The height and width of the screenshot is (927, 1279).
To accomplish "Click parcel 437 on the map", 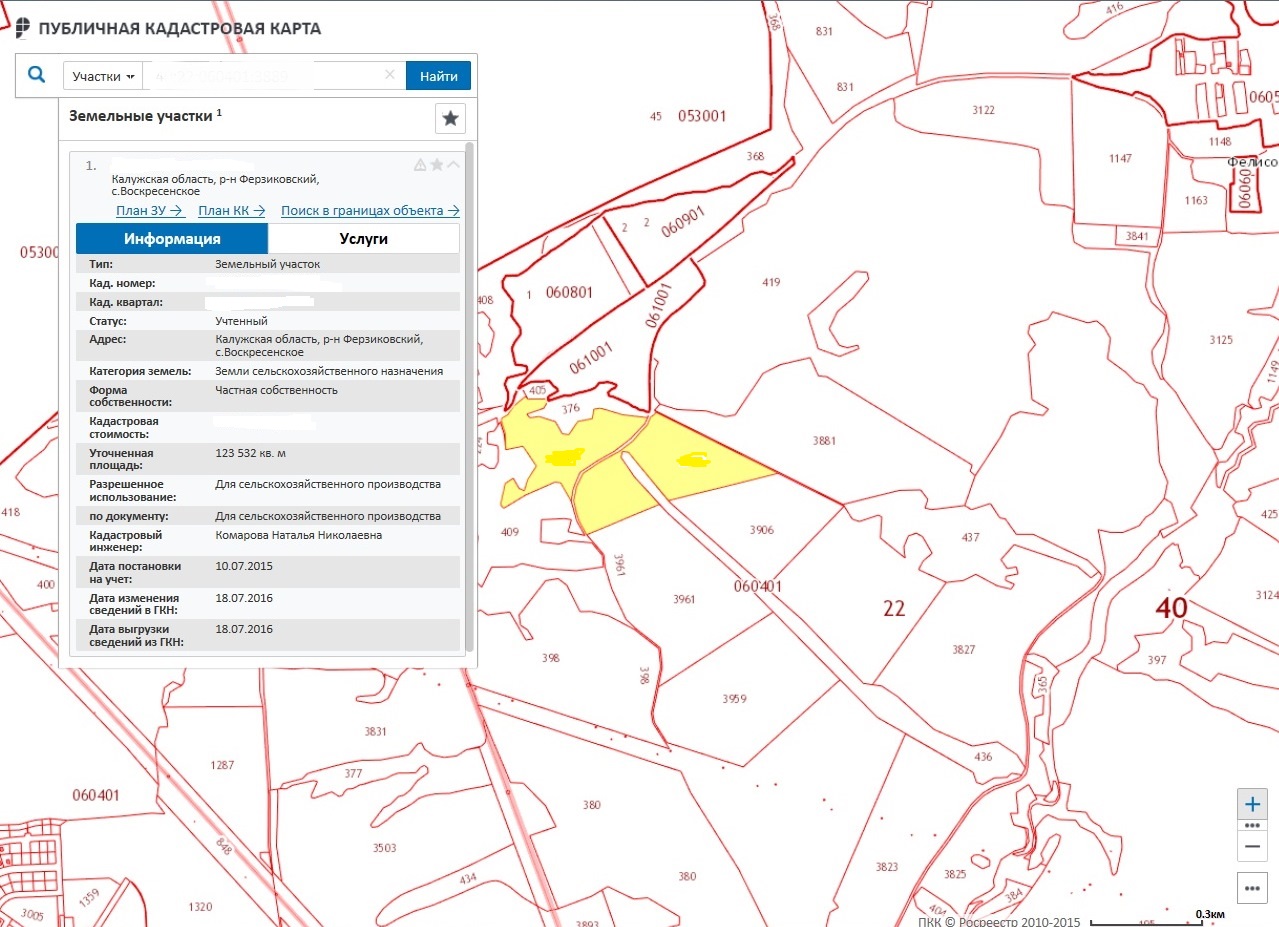I will tap(970, 538).
